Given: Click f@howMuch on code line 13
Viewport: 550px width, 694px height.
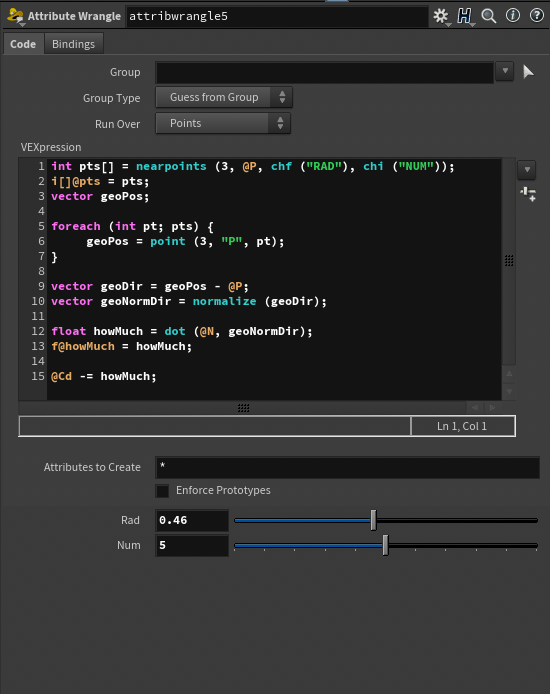Looking at the screenshot, I should pos(83,347).
